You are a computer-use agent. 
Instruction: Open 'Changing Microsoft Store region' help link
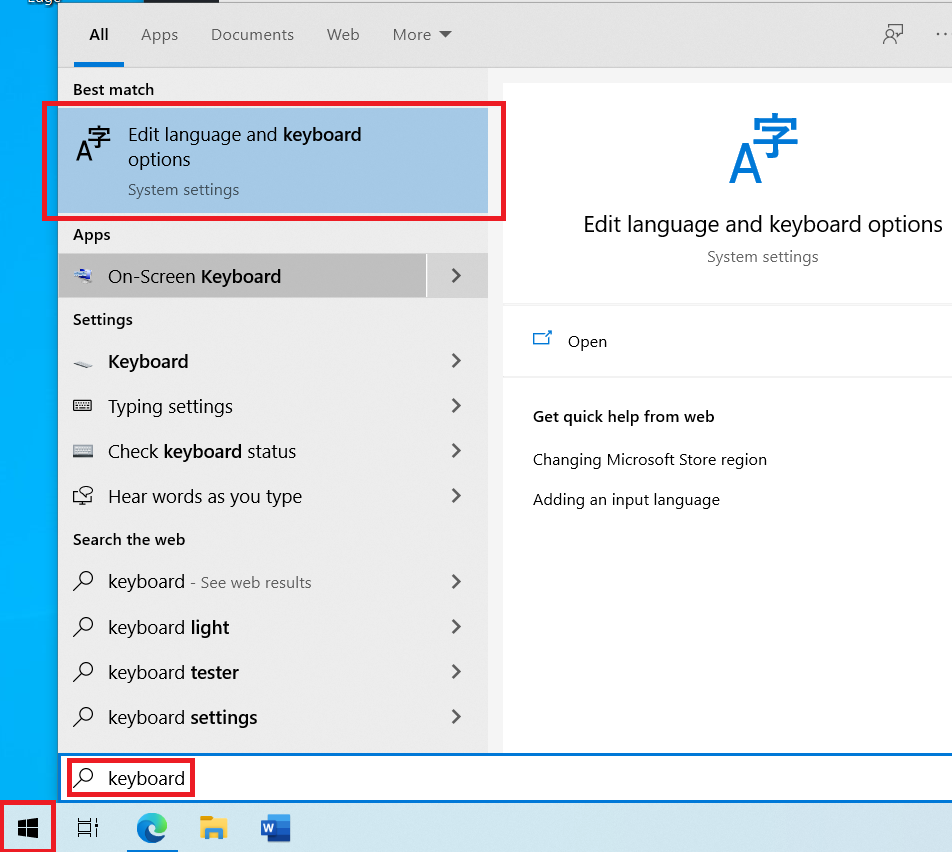(649, 460)
